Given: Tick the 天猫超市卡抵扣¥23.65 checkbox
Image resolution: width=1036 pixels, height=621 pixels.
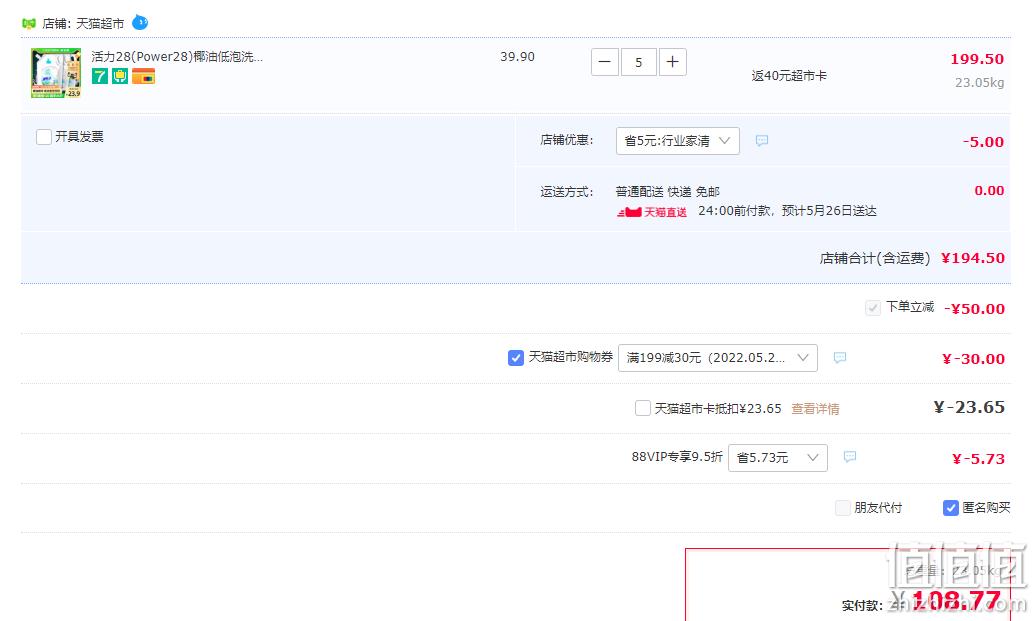Looking at the screenshot, I should pyautogui.click(x=642, y=408).
